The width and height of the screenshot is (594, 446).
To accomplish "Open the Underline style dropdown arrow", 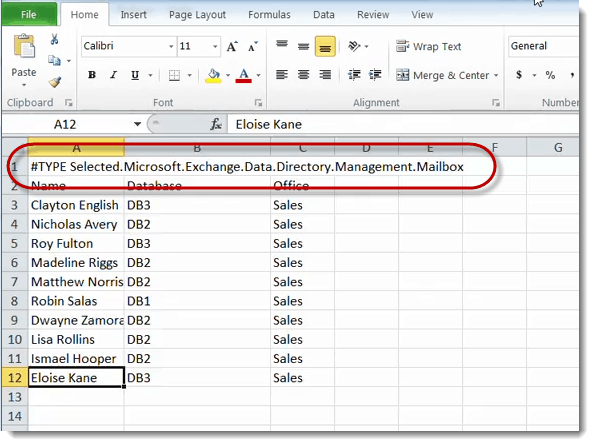I will tap(150, 75).
